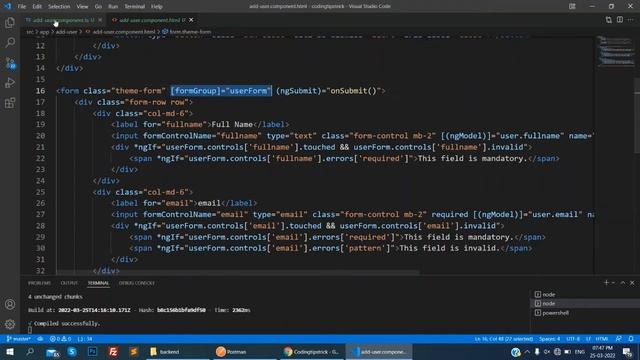Click the master branch status item
Image resolution: width=640 pixels, height=360 pixels.
point(18,339)
